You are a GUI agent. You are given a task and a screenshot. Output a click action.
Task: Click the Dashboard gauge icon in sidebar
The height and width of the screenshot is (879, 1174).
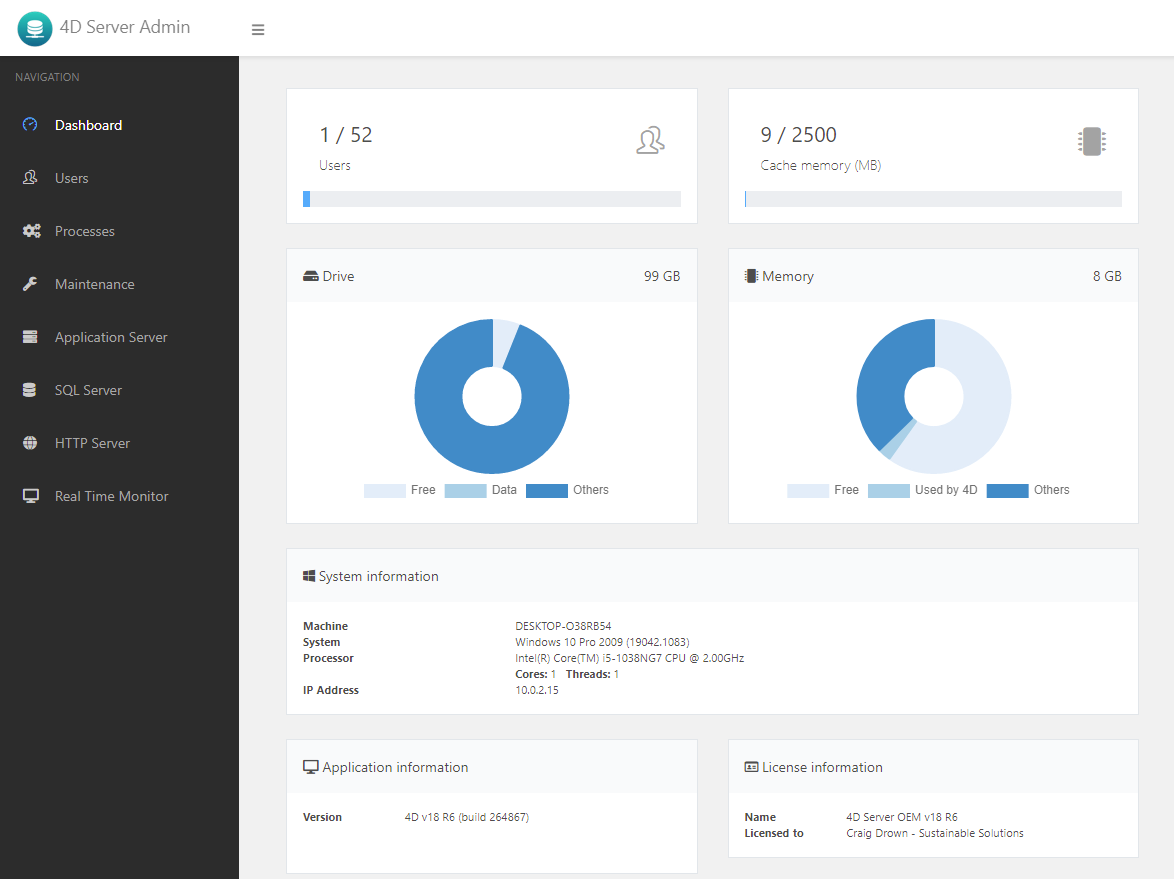30,125
